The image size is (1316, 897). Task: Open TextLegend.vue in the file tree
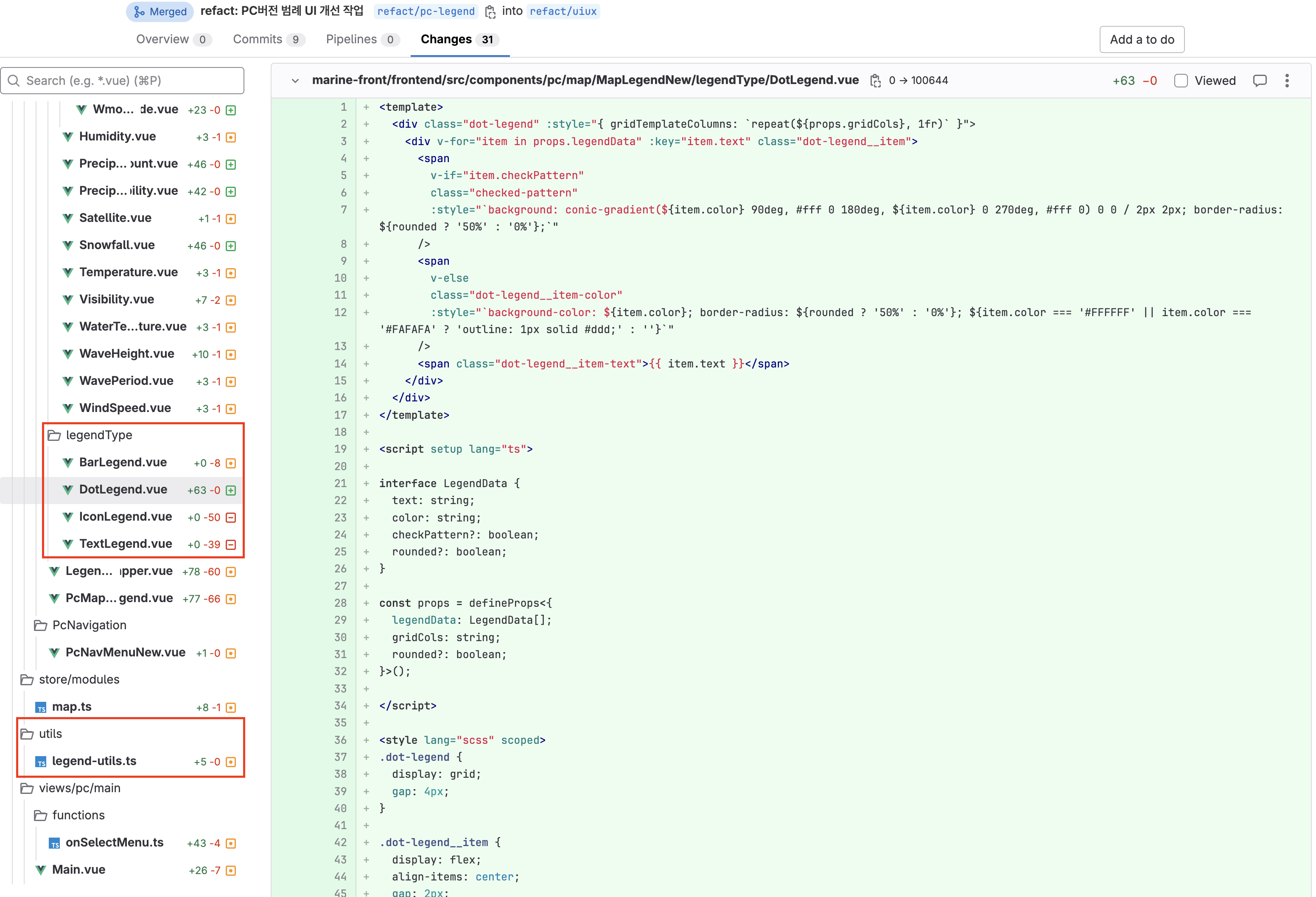click(125, 544)
